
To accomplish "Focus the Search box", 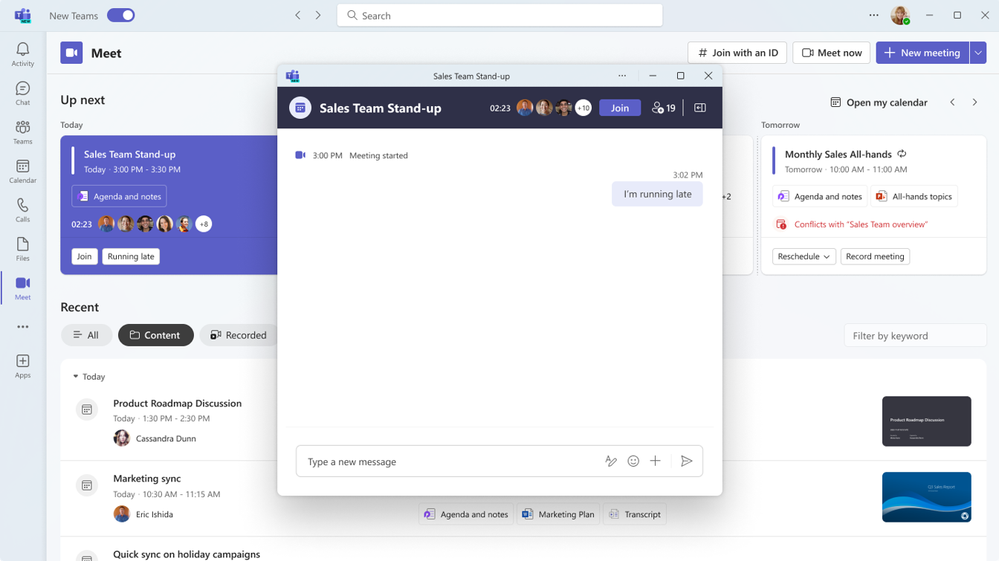I will pos(500,15).
